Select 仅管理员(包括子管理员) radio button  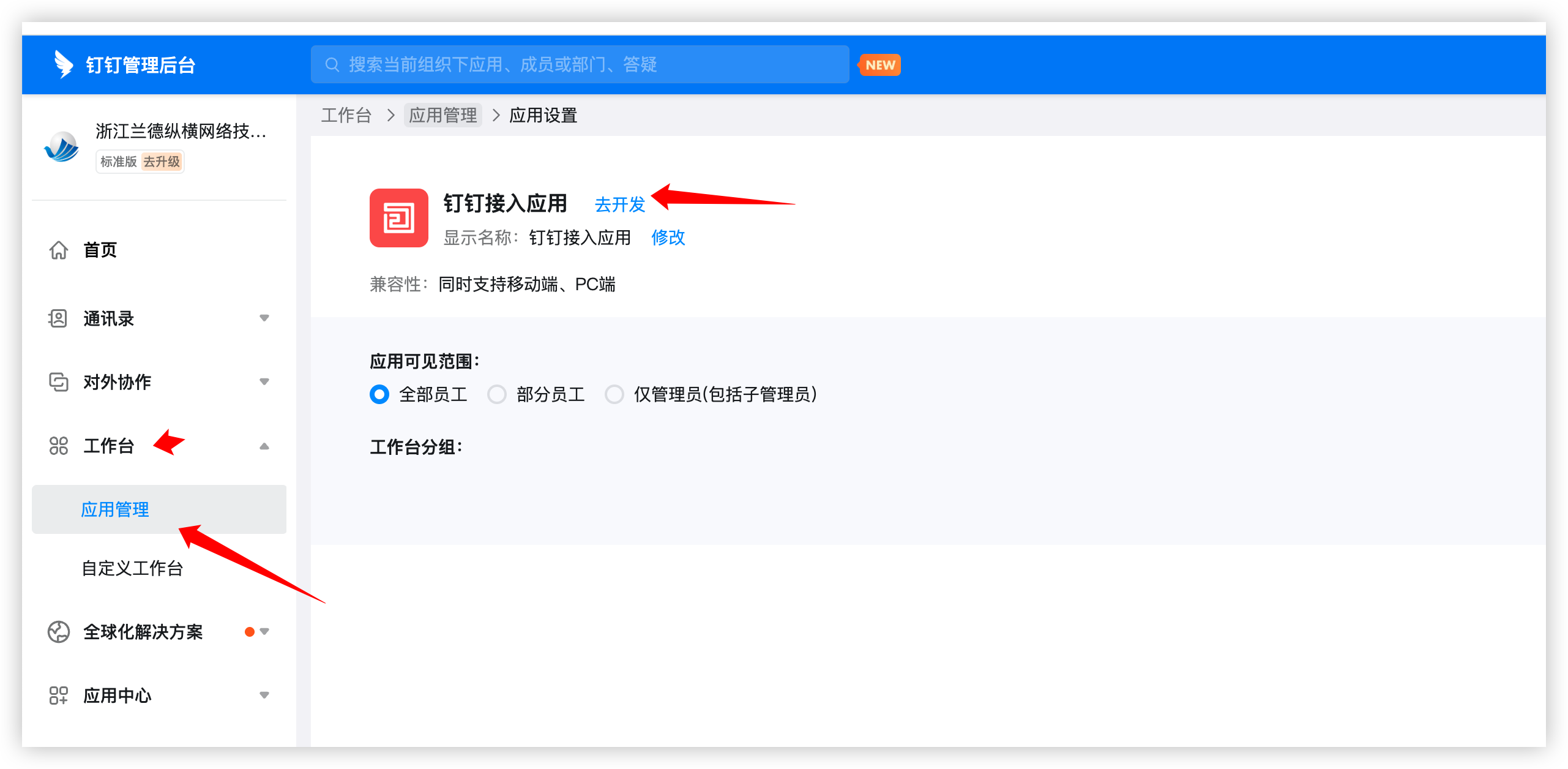[x=614, y=394]
